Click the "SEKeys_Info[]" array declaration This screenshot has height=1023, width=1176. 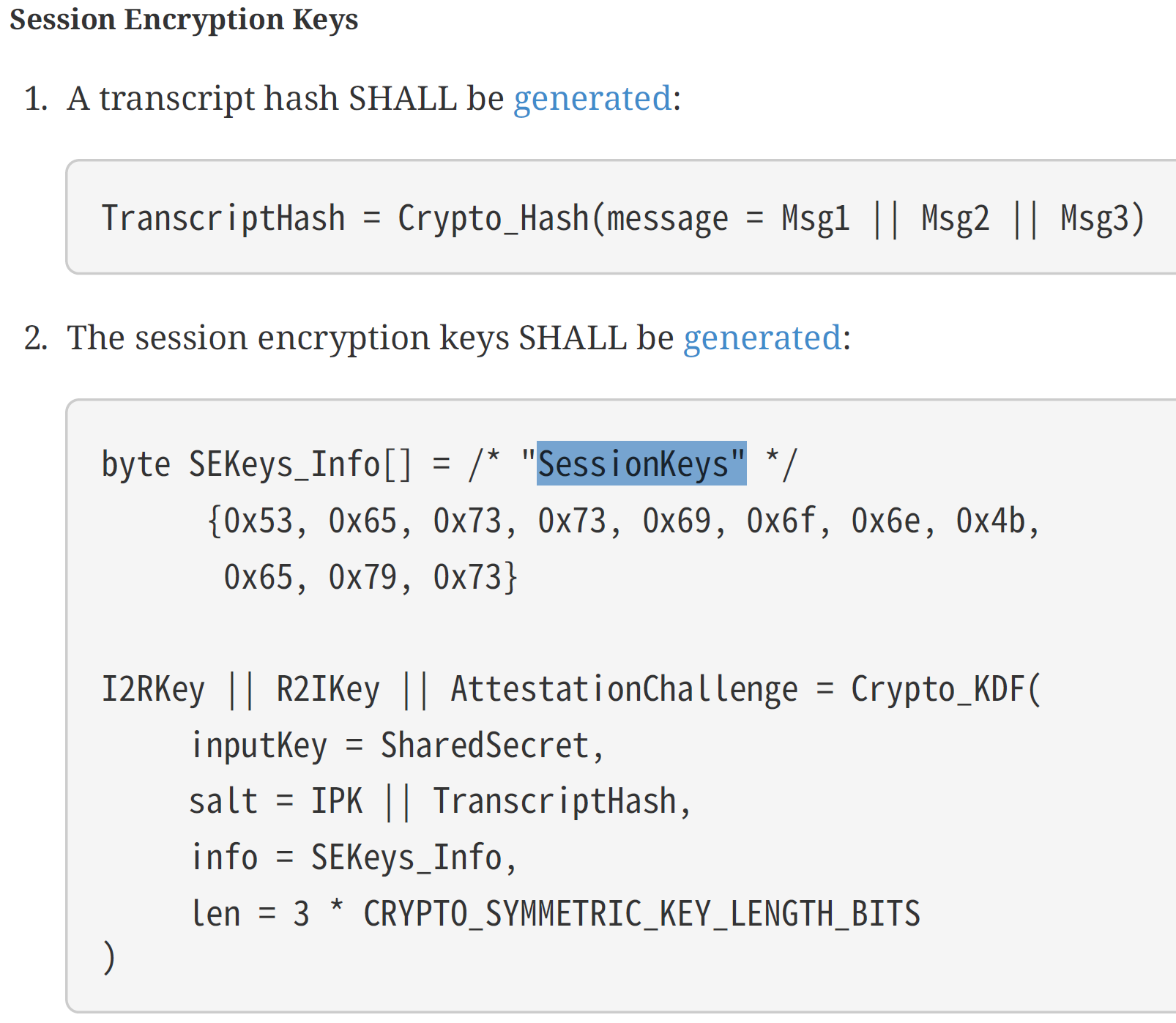pyautogui.click(x=300, y=464)
